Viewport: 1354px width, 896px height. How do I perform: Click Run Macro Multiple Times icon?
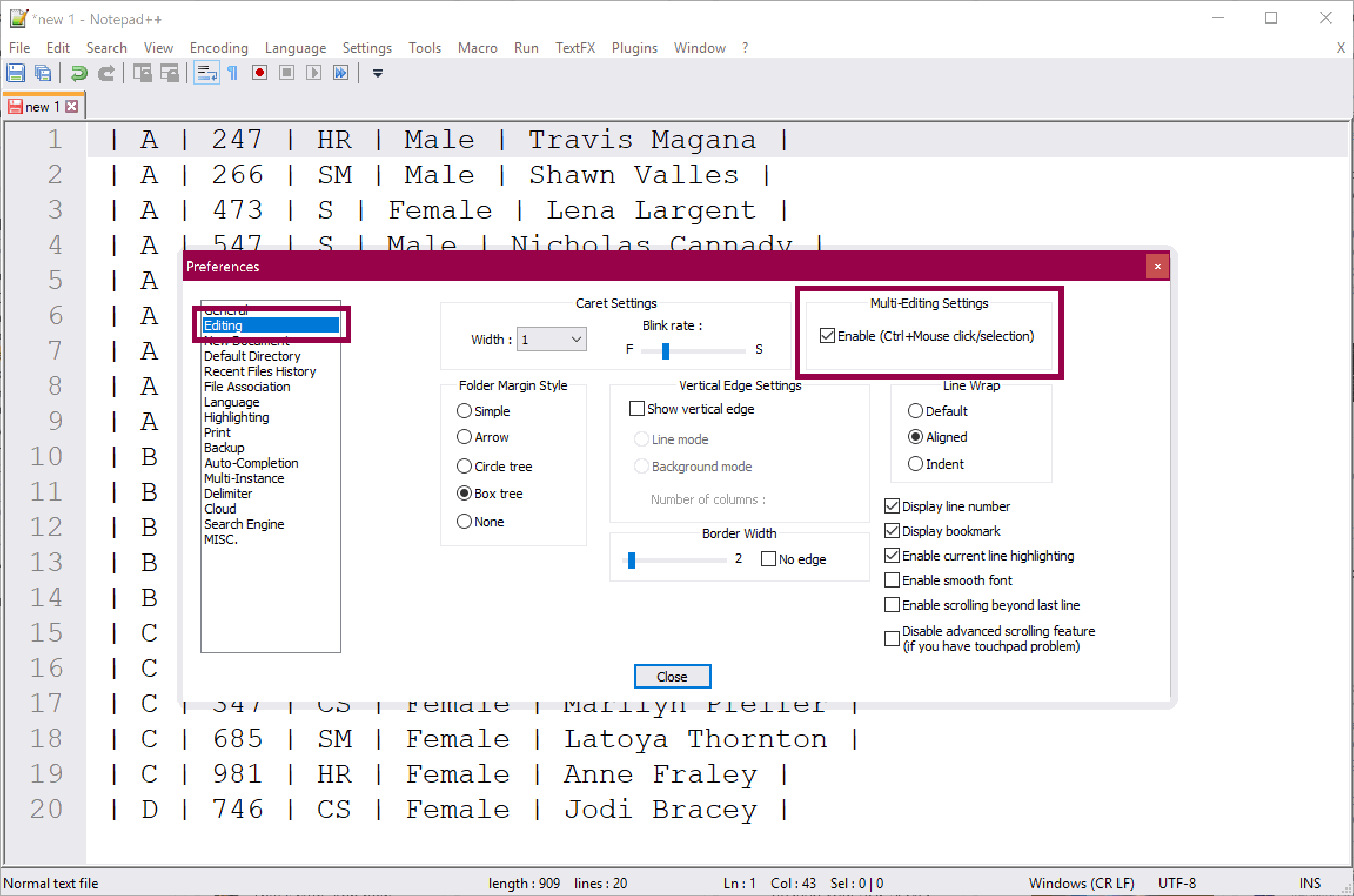pos(341,73)
